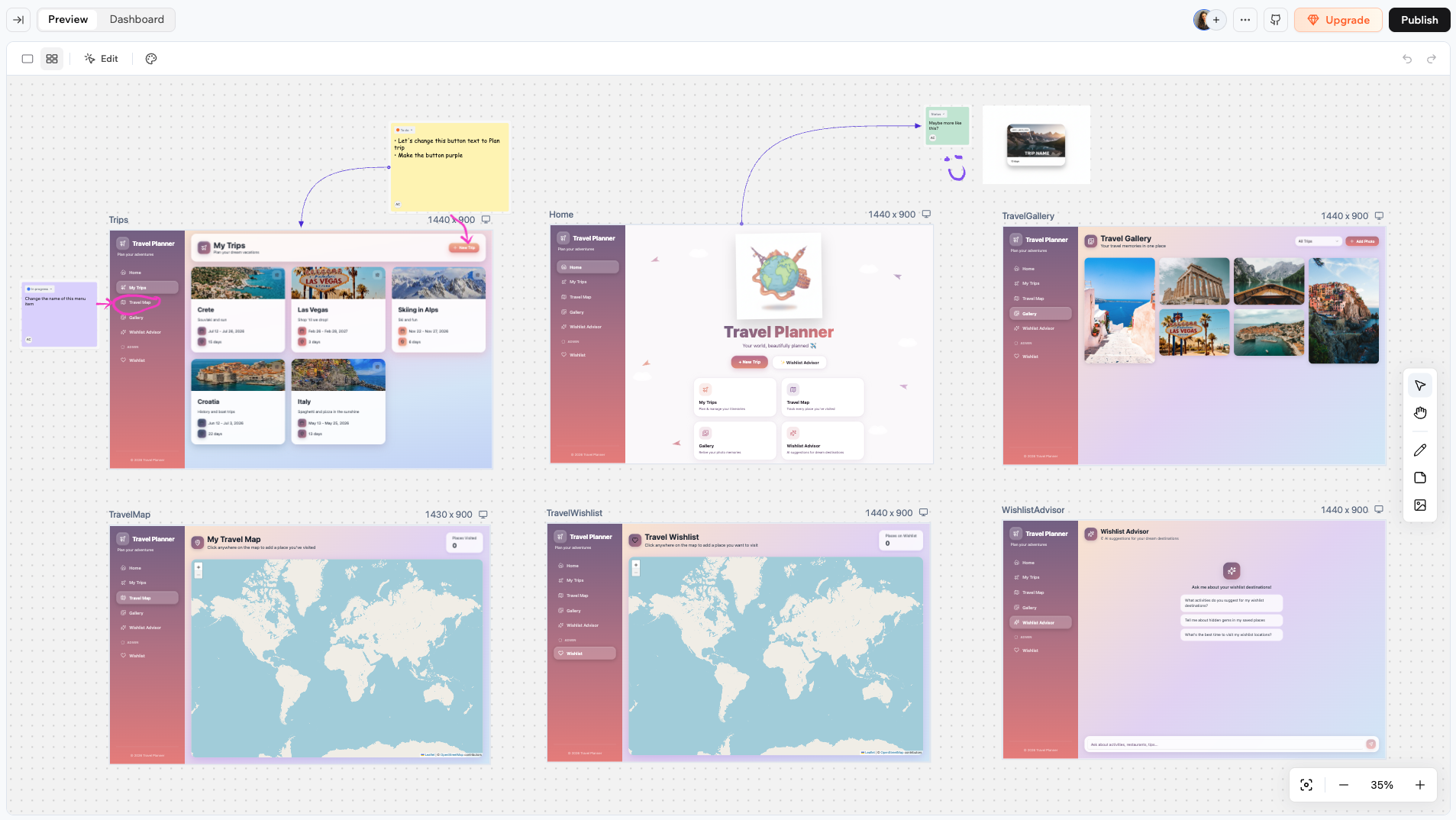Select the insert image tool
Image resolution: width=1456 pixels, height=820 pixels.
click(x=1420, y=505)
